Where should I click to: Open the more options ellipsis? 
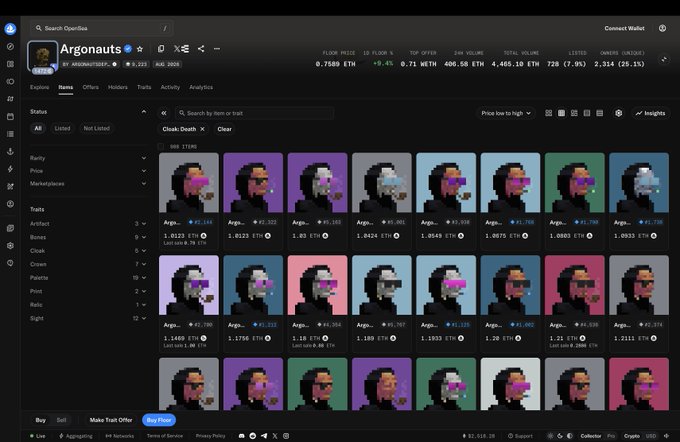pos(217,49)
